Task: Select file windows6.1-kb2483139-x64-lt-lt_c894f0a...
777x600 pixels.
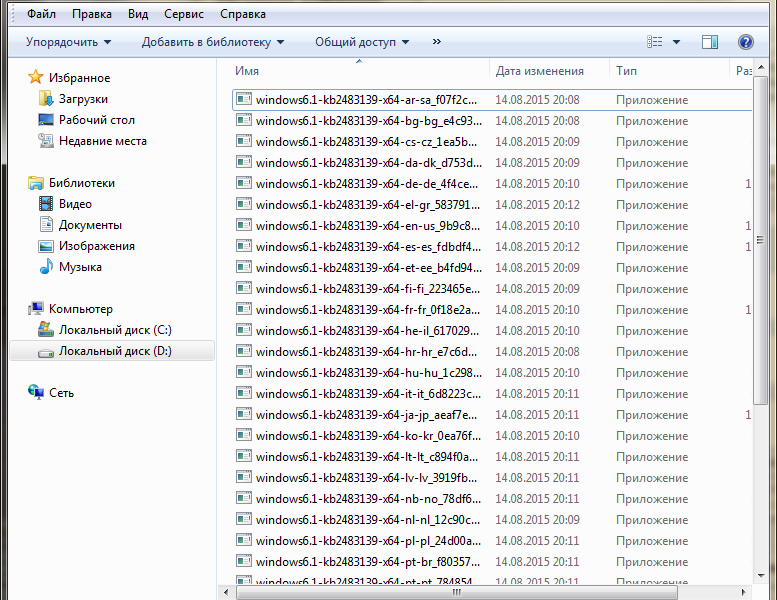Action: [x=367, y=457]
